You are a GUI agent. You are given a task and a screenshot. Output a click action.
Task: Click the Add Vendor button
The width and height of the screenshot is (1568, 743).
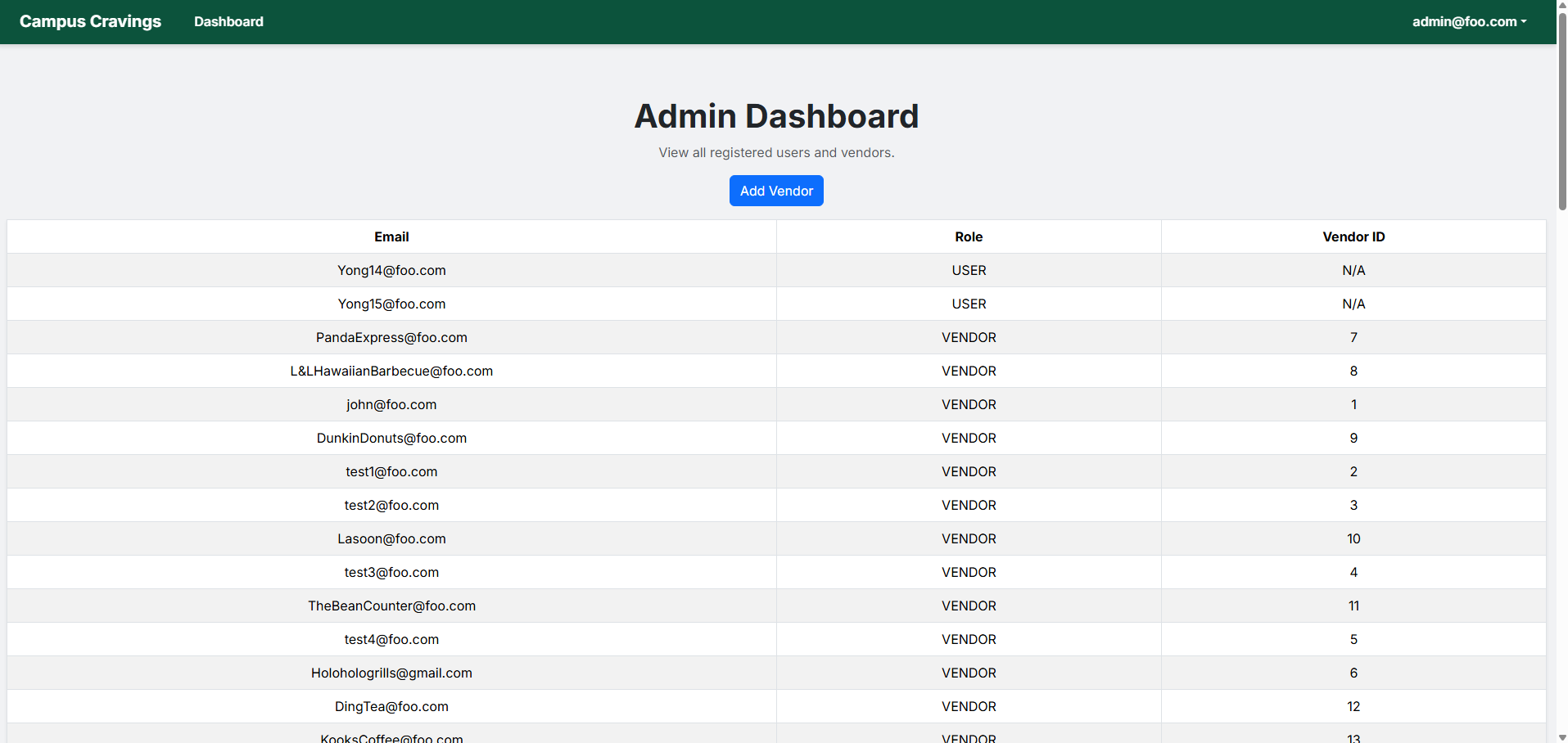point(776,191)
